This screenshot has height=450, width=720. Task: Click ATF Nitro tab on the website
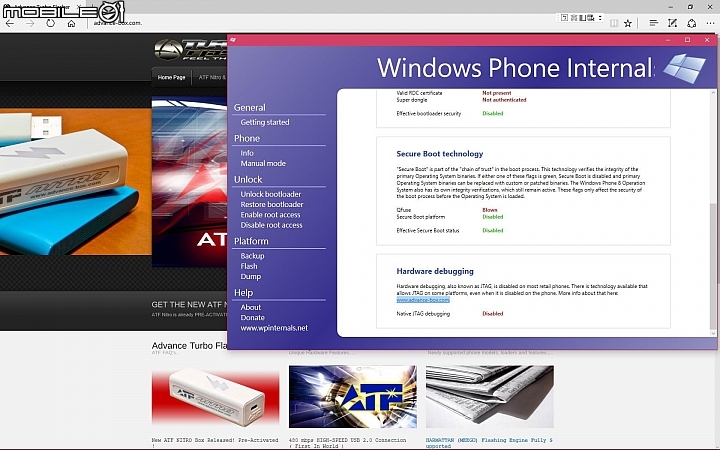click(x=212, y=78)
